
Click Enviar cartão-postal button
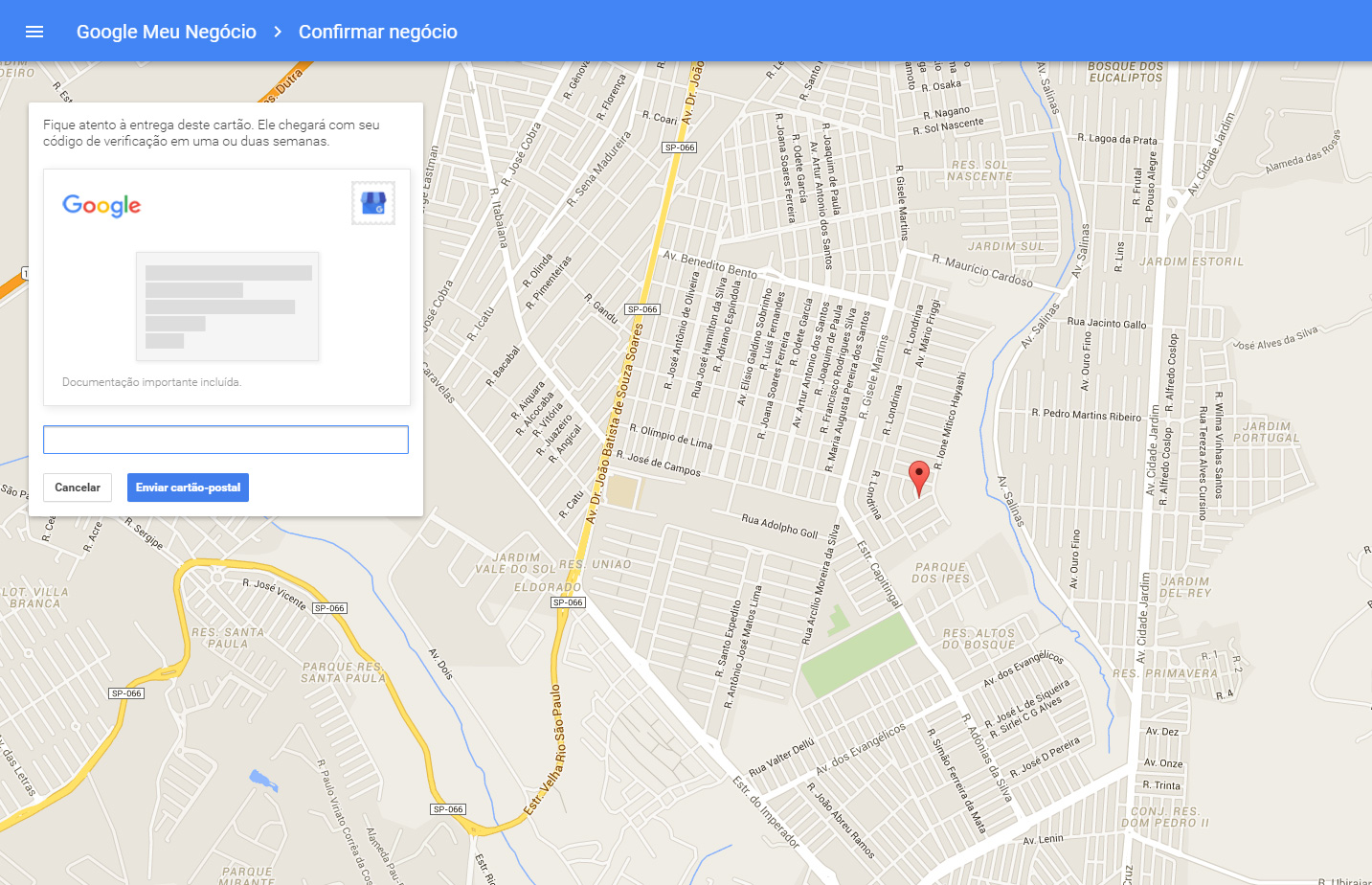[x=188, y=488]
